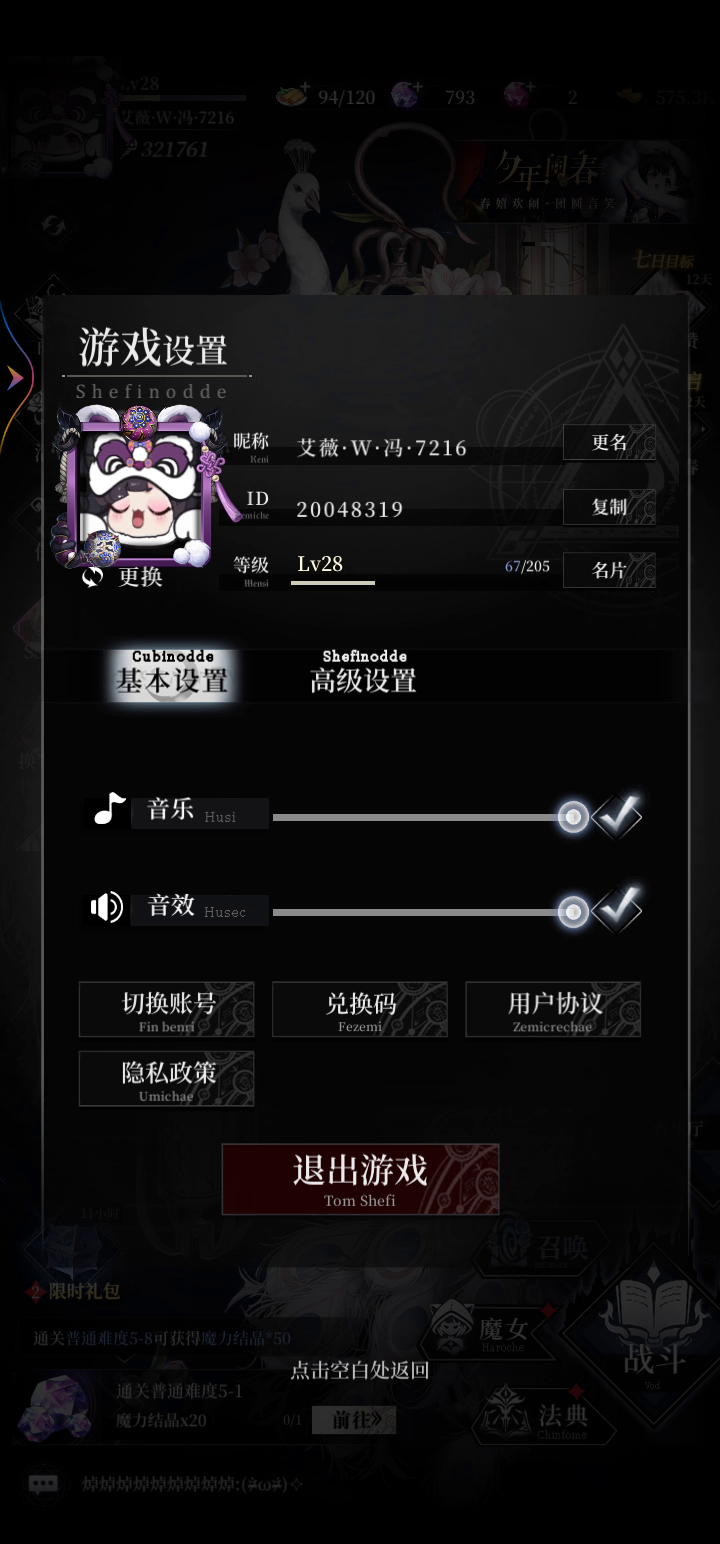
Task: Click the chat bubble icon
Action: point(43,1484)
